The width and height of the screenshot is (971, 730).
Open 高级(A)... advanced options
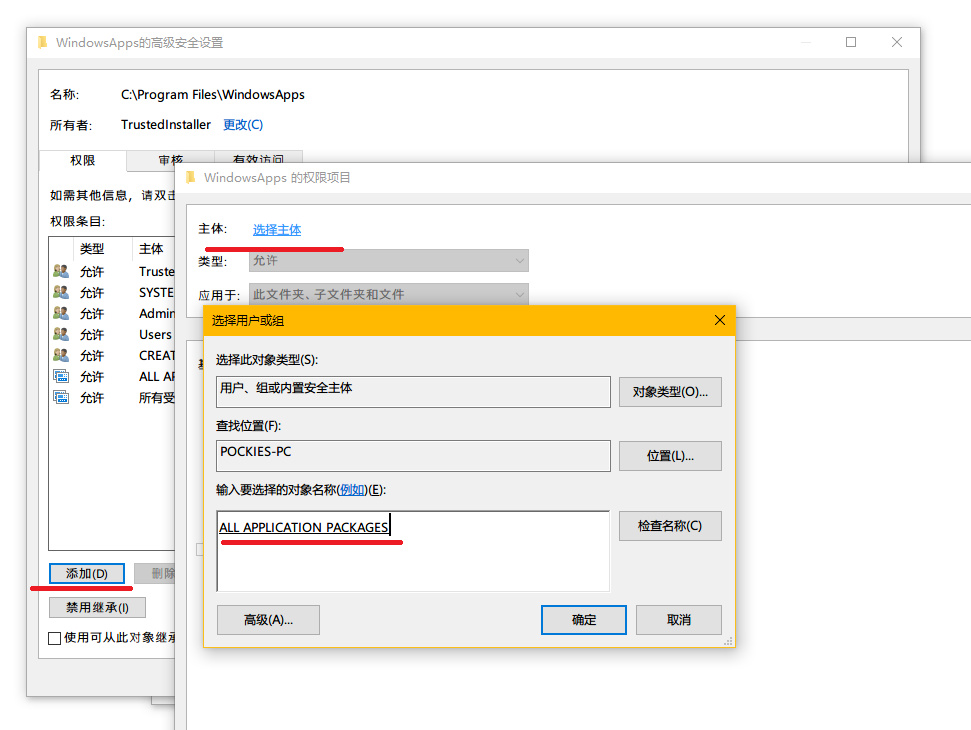click(268, 620)
